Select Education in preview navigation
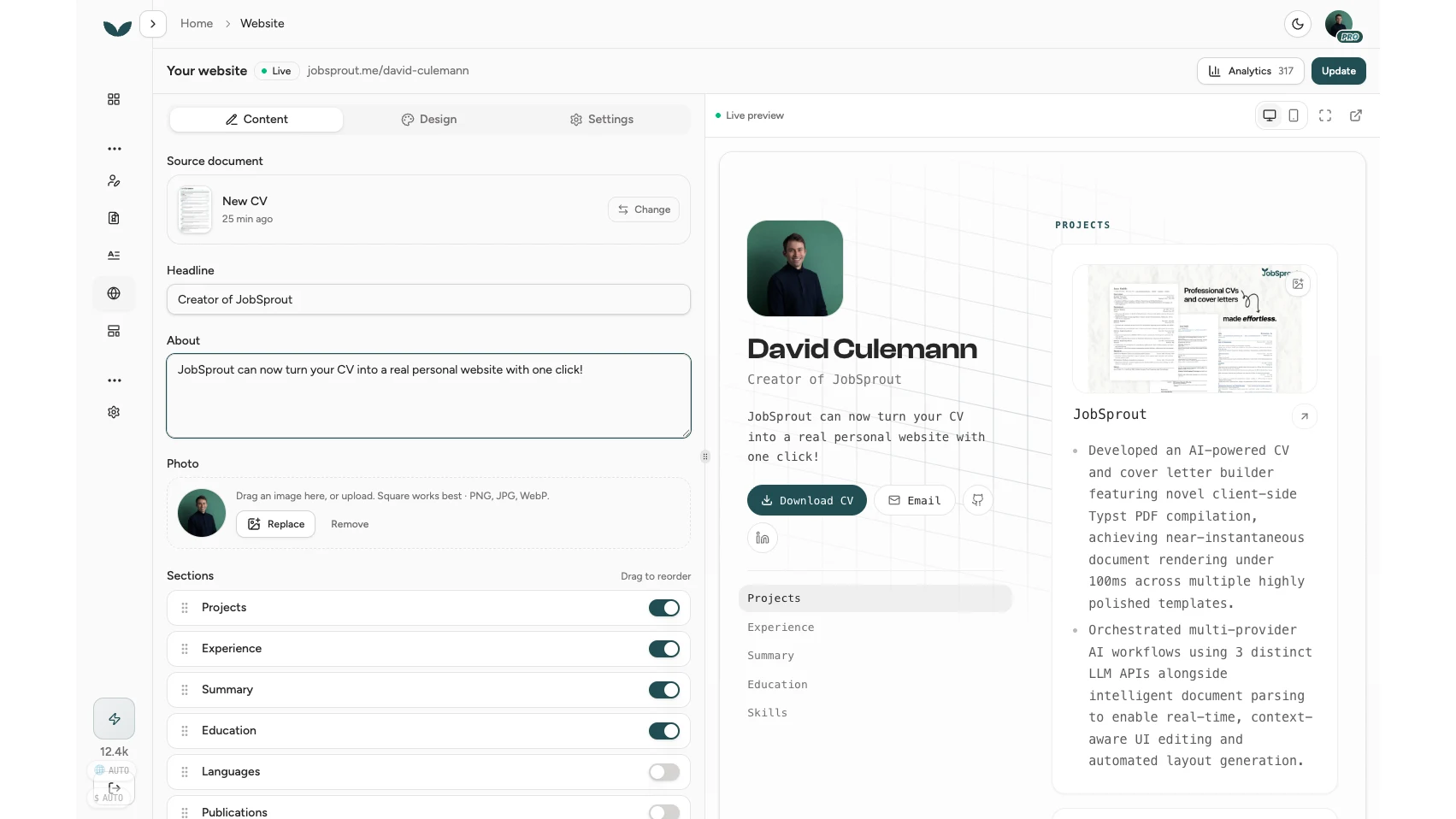 tap(777, 685)
